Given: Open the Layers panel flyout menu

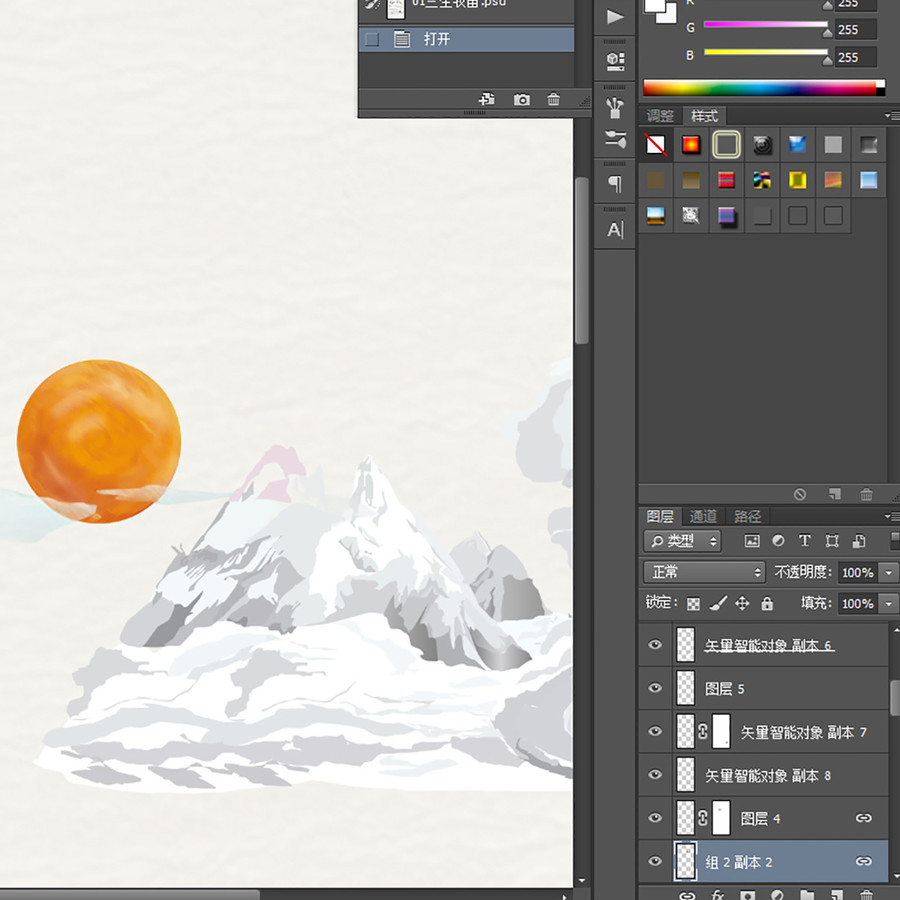Looking at the screenshot, I should click(x=891, y=517).
